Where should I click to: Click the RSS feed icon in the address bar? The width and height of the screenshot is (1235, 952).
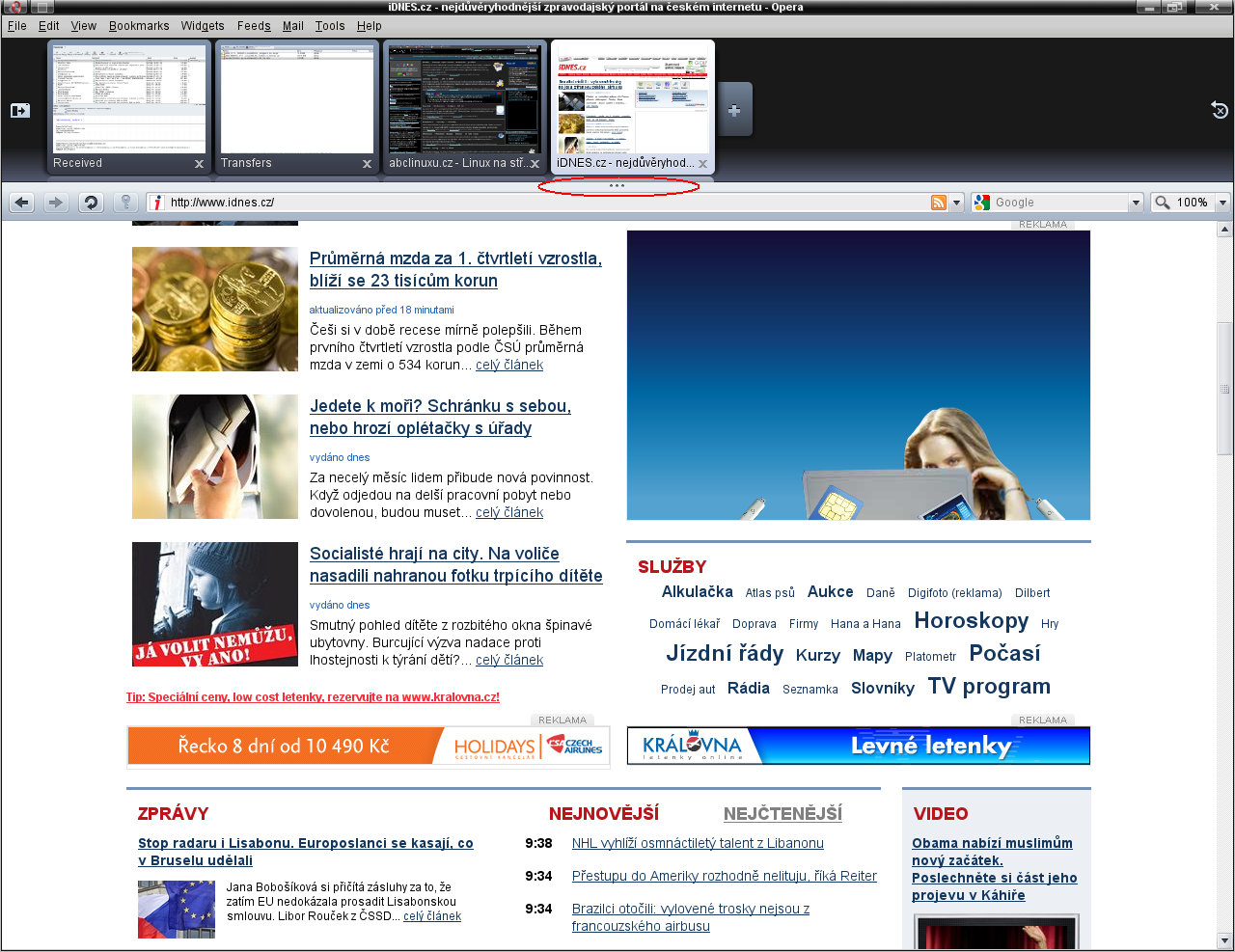coord(938,203)
